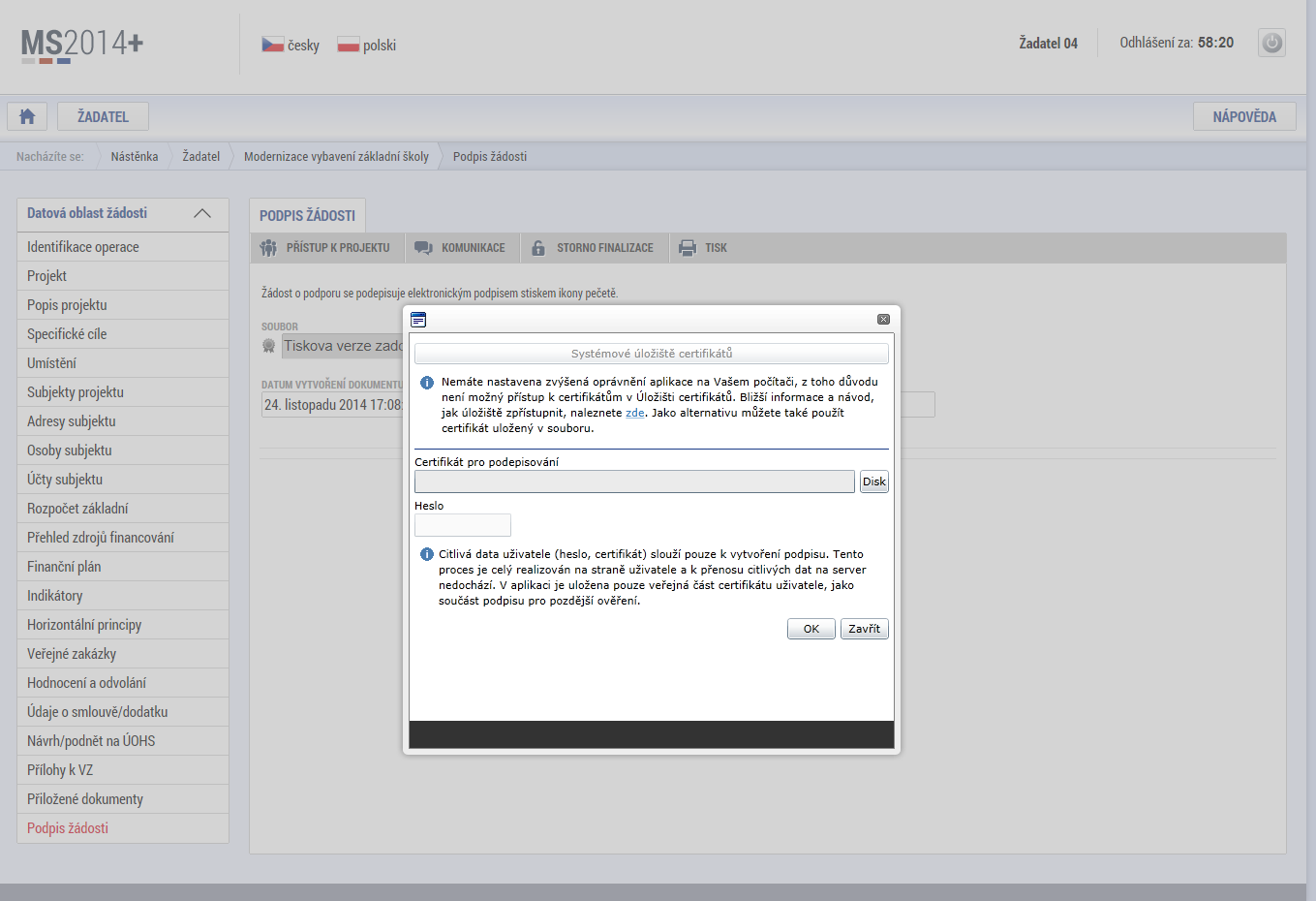Click the Tiskova verze file field

(x=342, y=346)
